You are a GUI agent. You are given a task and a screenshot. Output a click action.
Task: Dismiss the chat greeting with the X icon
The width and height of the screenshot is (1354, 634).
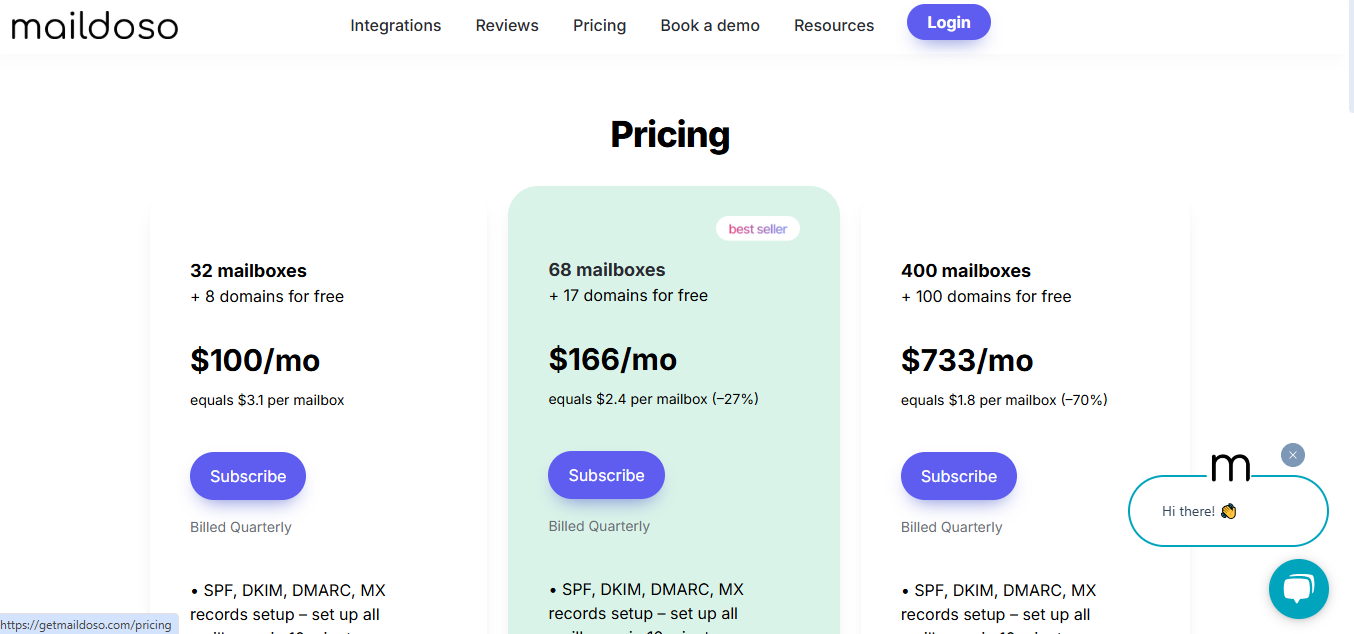point(1292,454)
